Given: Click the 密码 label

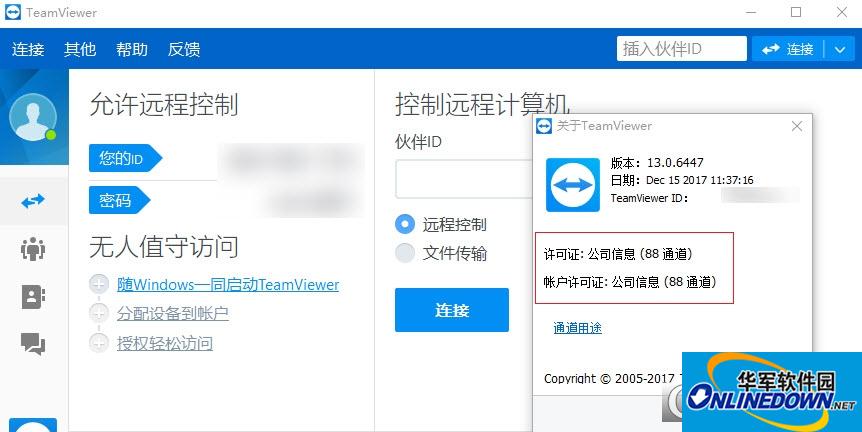Looking at the screenshot, I should coord(119,200).
